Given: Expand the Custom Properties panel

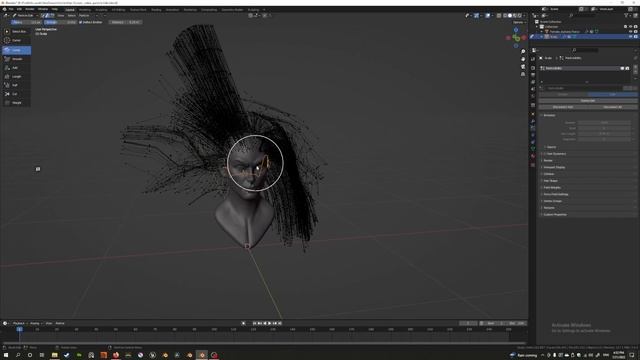Looking at the screenshot, I should (x=555, y=215).
